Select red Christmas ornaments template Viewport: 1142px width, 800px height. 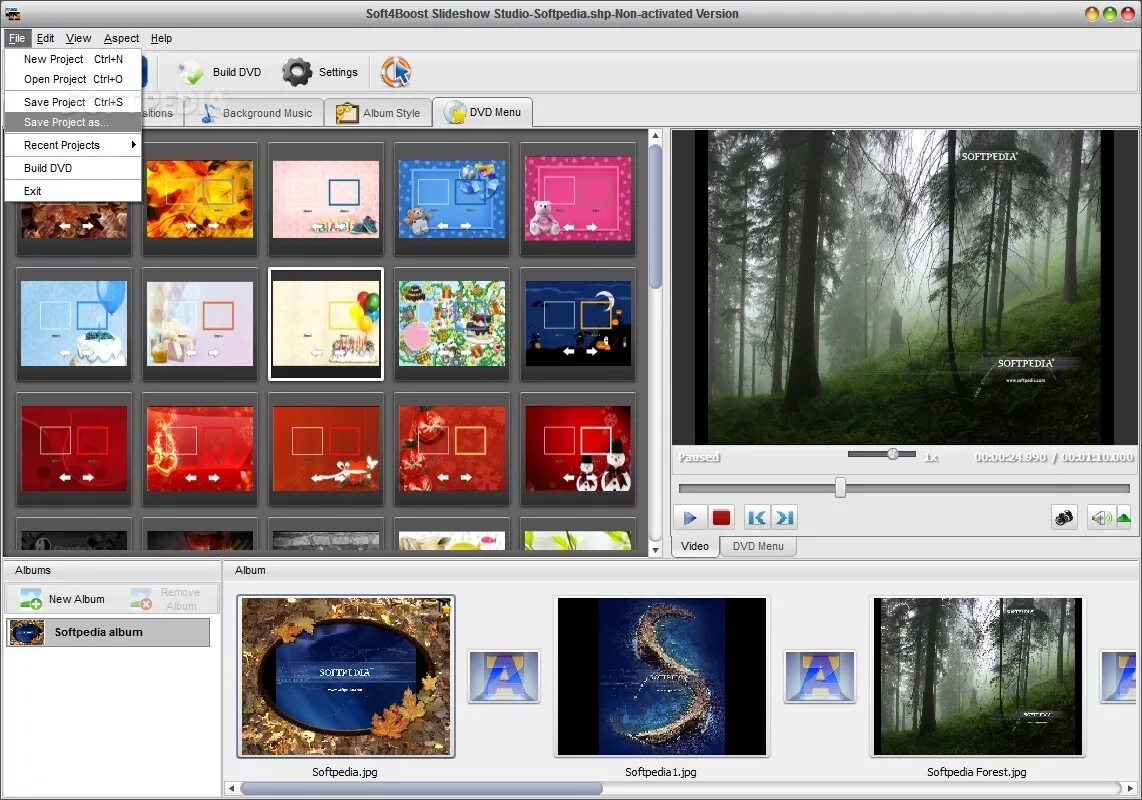click(x=452, y=449)
